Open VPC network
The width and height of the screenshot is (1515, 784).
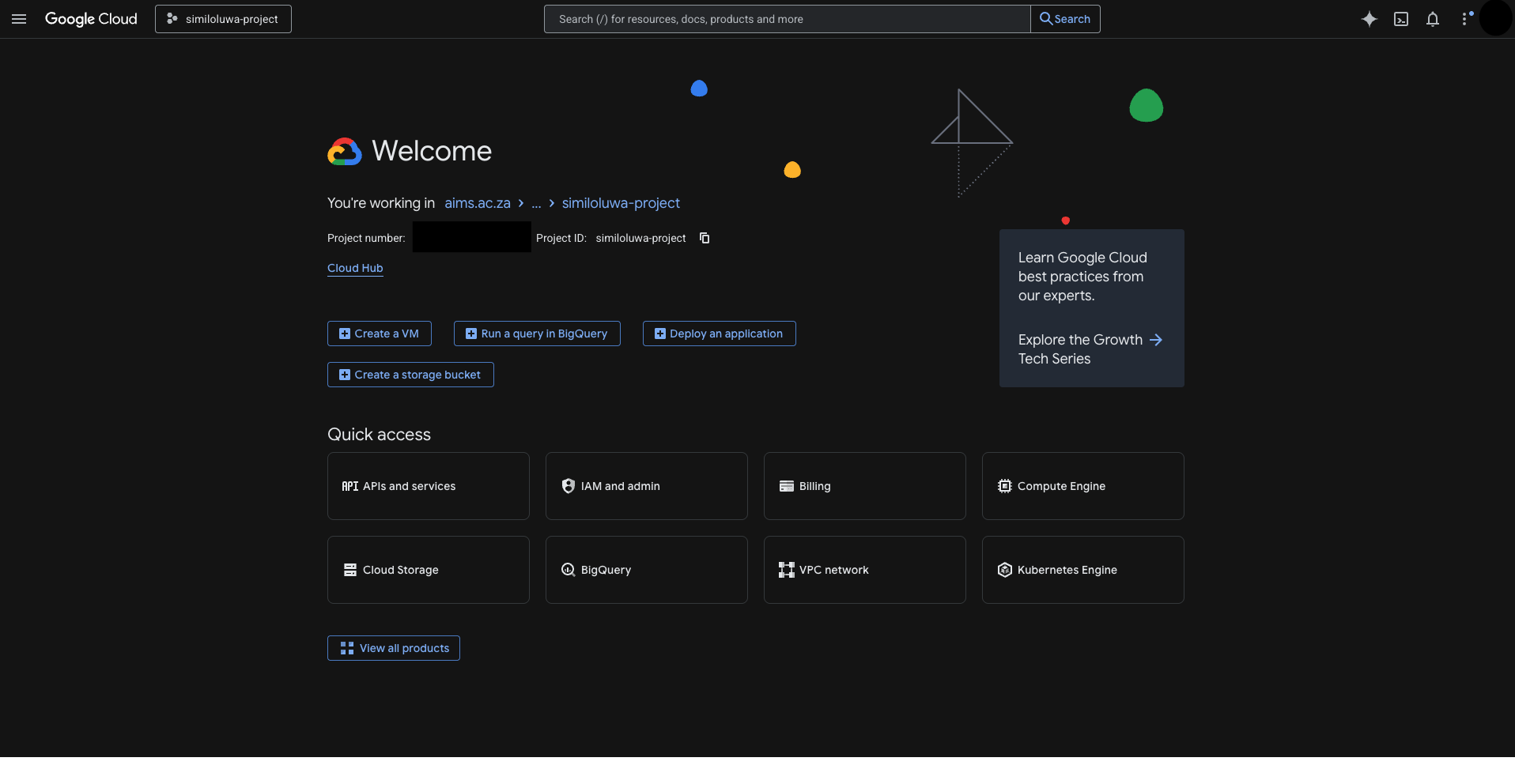coord(864,569)
